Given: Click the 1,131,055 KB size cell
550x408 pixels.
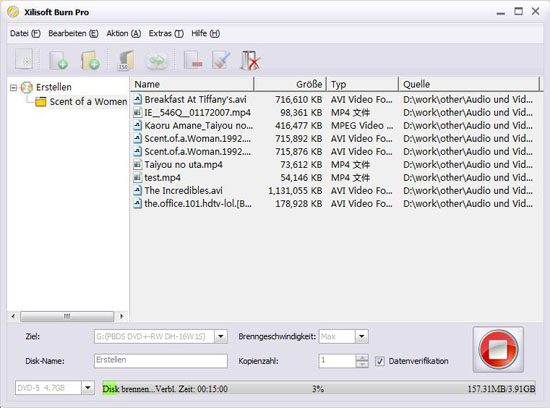Looking at the screenshot, I should point(295,190).
